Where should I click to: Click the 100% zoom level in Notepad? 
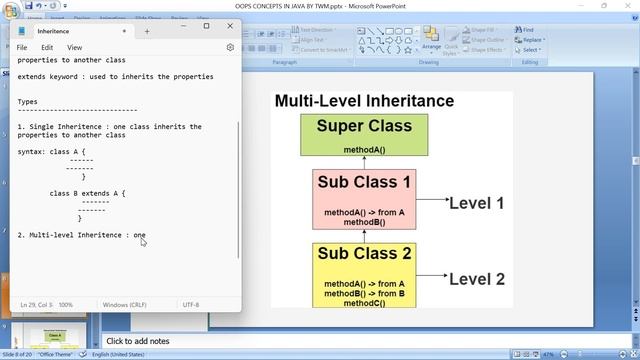pos(66,304)
